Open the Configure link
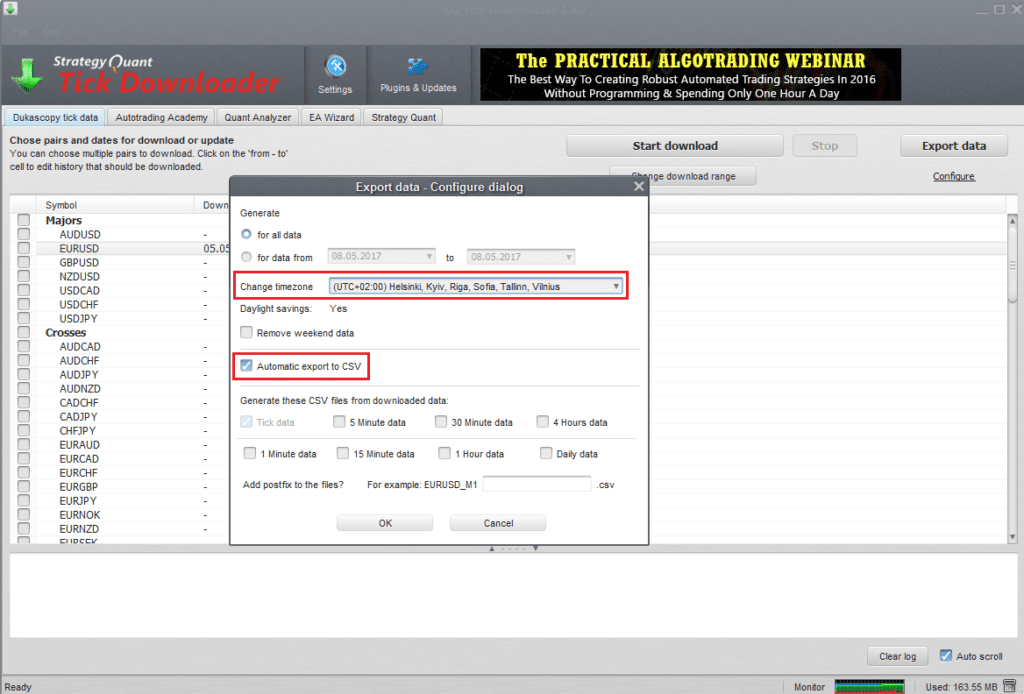The width and height of the screenshot is (1024, 694). [953, 176]
